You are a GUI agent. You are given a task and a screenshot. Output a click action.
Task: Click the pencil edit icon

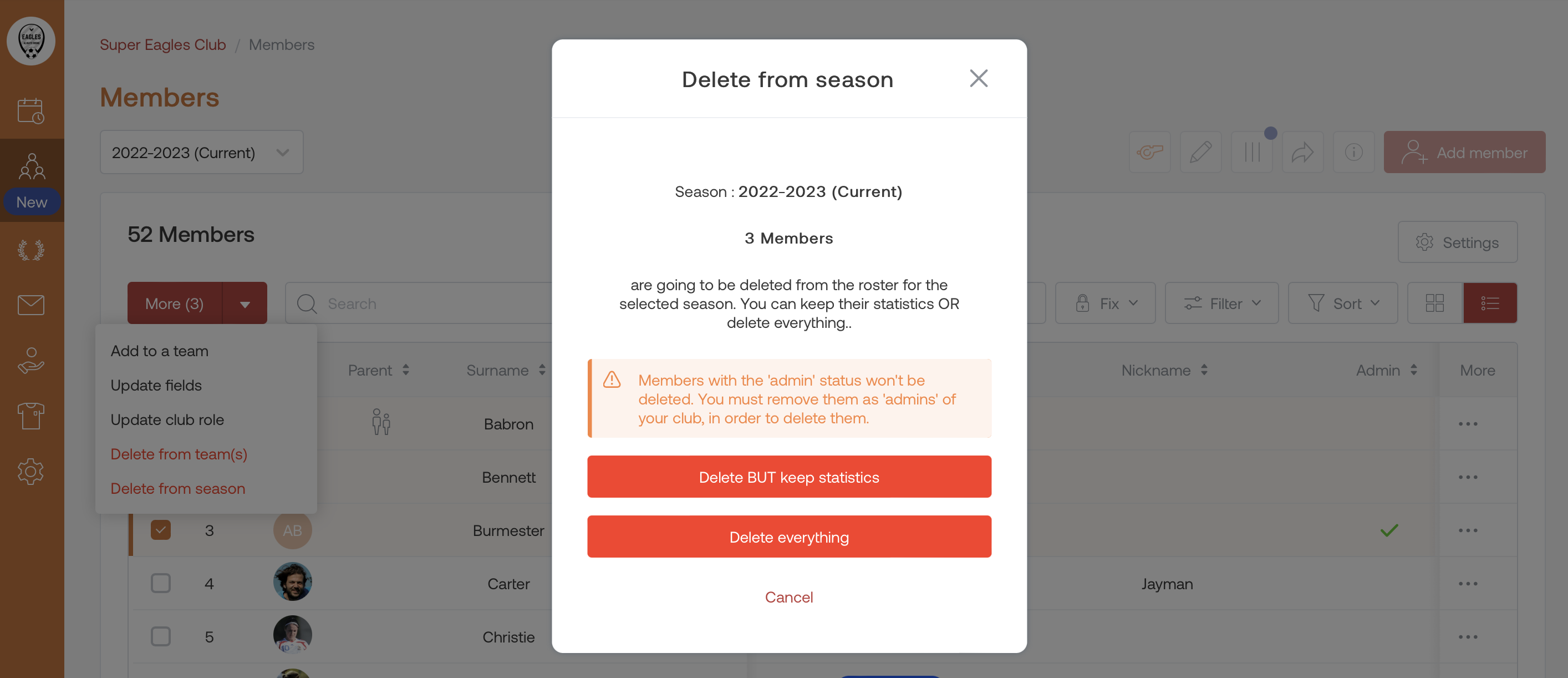pos(1200,152)
